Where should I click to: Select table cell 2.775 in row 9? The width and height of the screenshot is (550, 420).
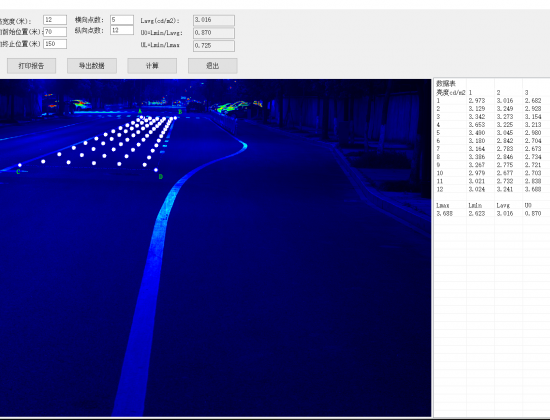(x=505, y=165)
